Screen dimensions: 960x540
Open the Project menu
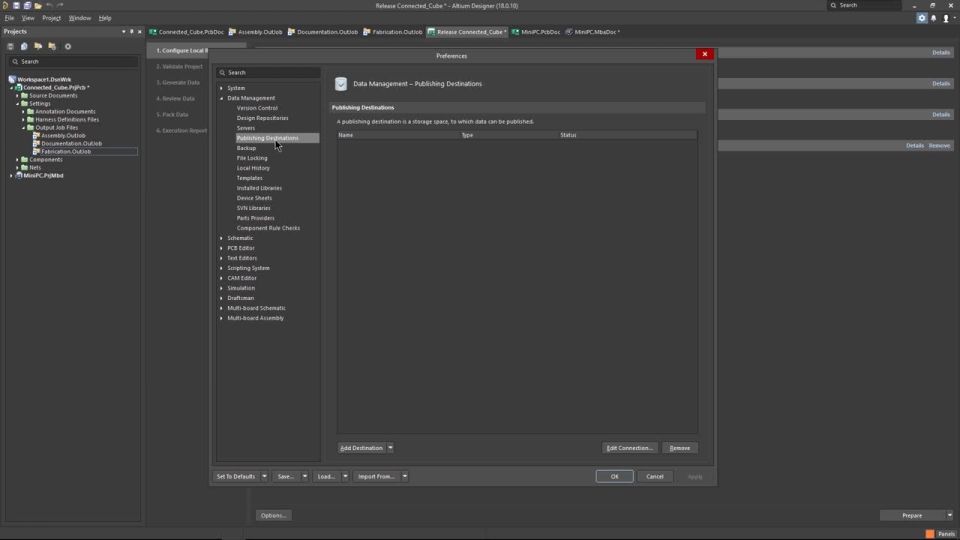tap(51, 18)
